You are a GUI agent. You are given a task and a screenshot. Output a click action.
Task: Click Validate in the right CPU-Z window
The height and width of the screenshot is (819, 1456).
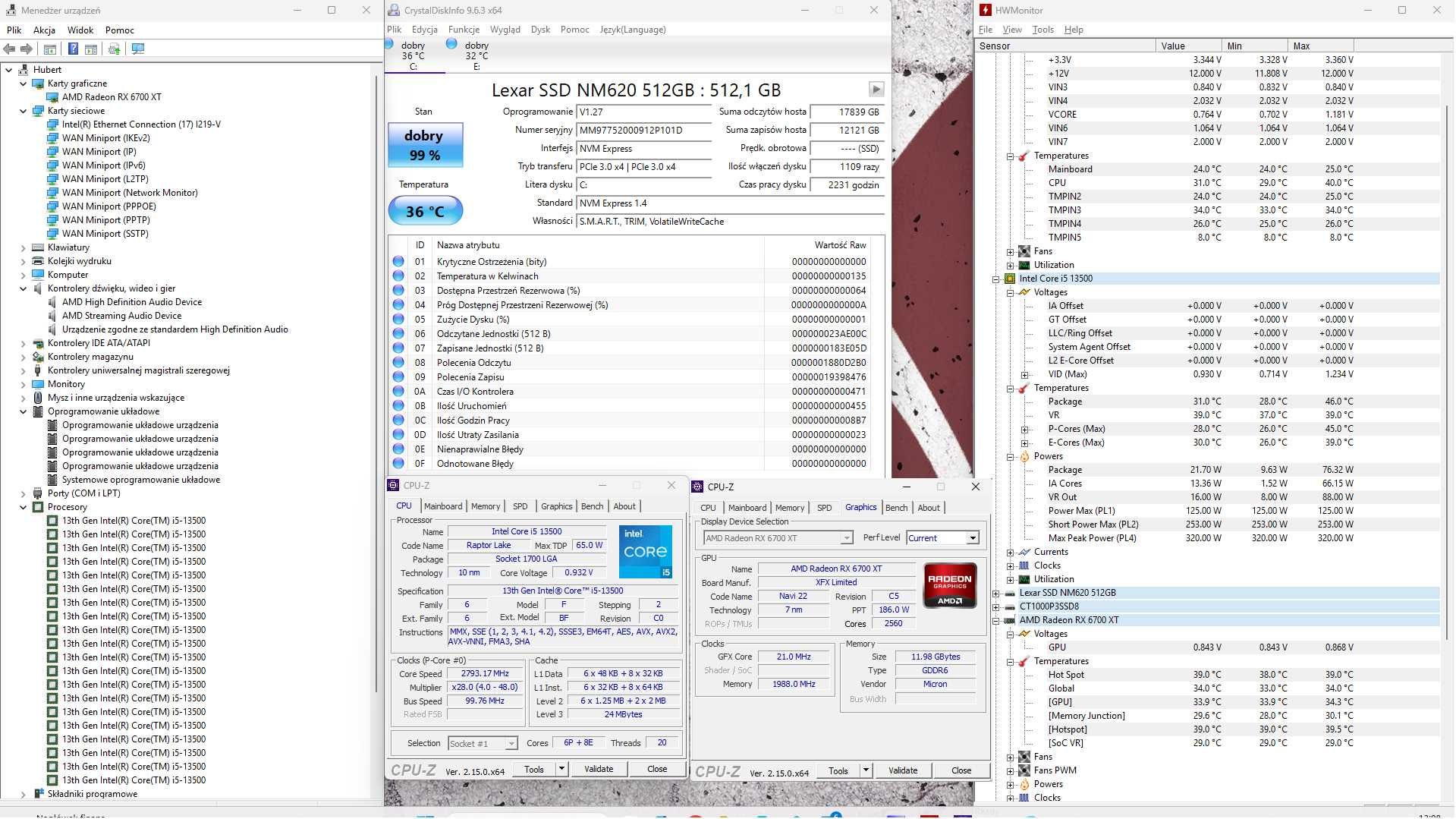(x=903, y=770)
